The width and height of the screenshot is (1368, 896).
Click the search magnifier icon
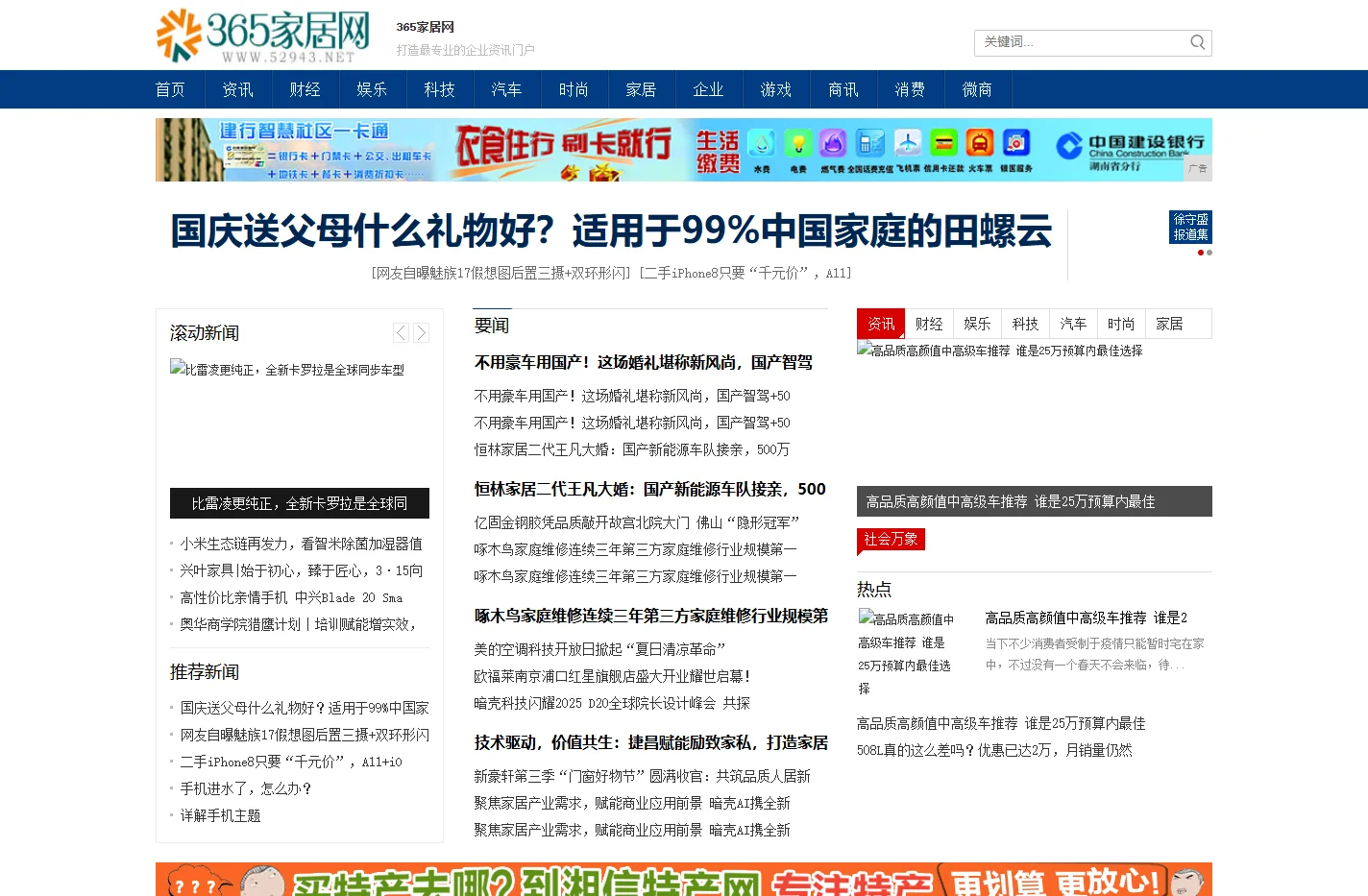click(1197, 42)
